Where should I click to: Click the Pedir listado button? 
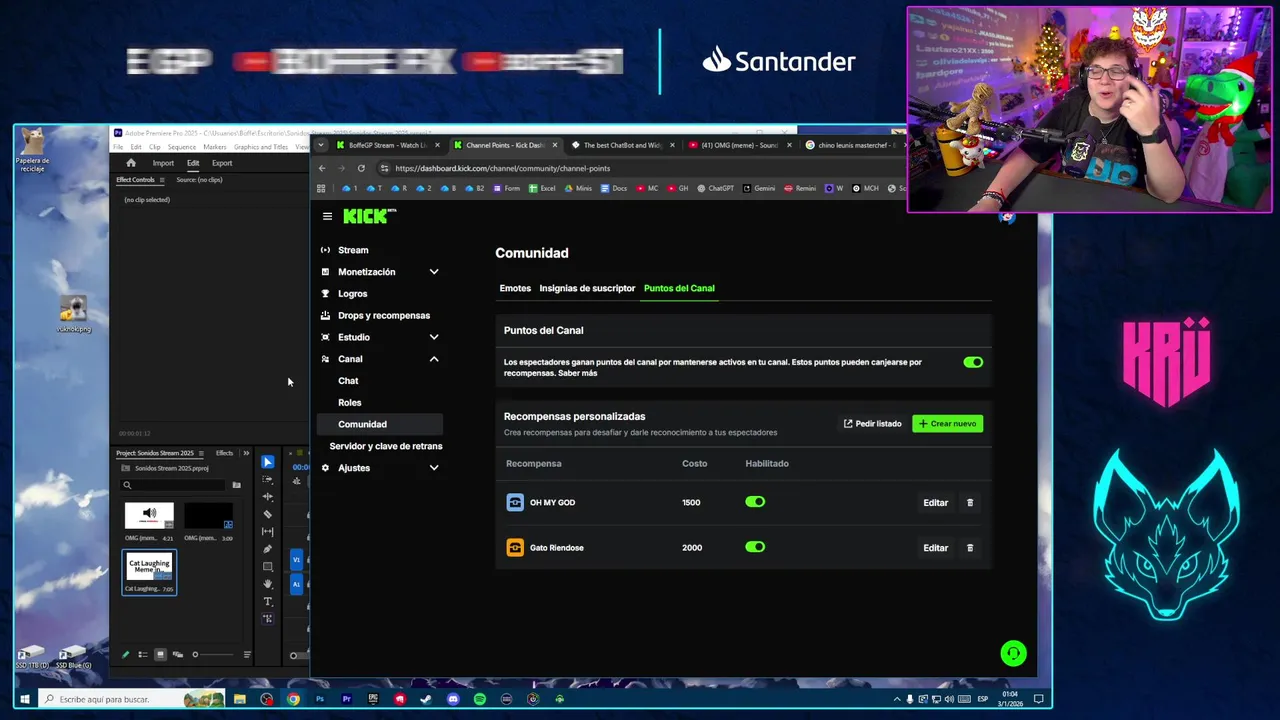coord(872,424)
